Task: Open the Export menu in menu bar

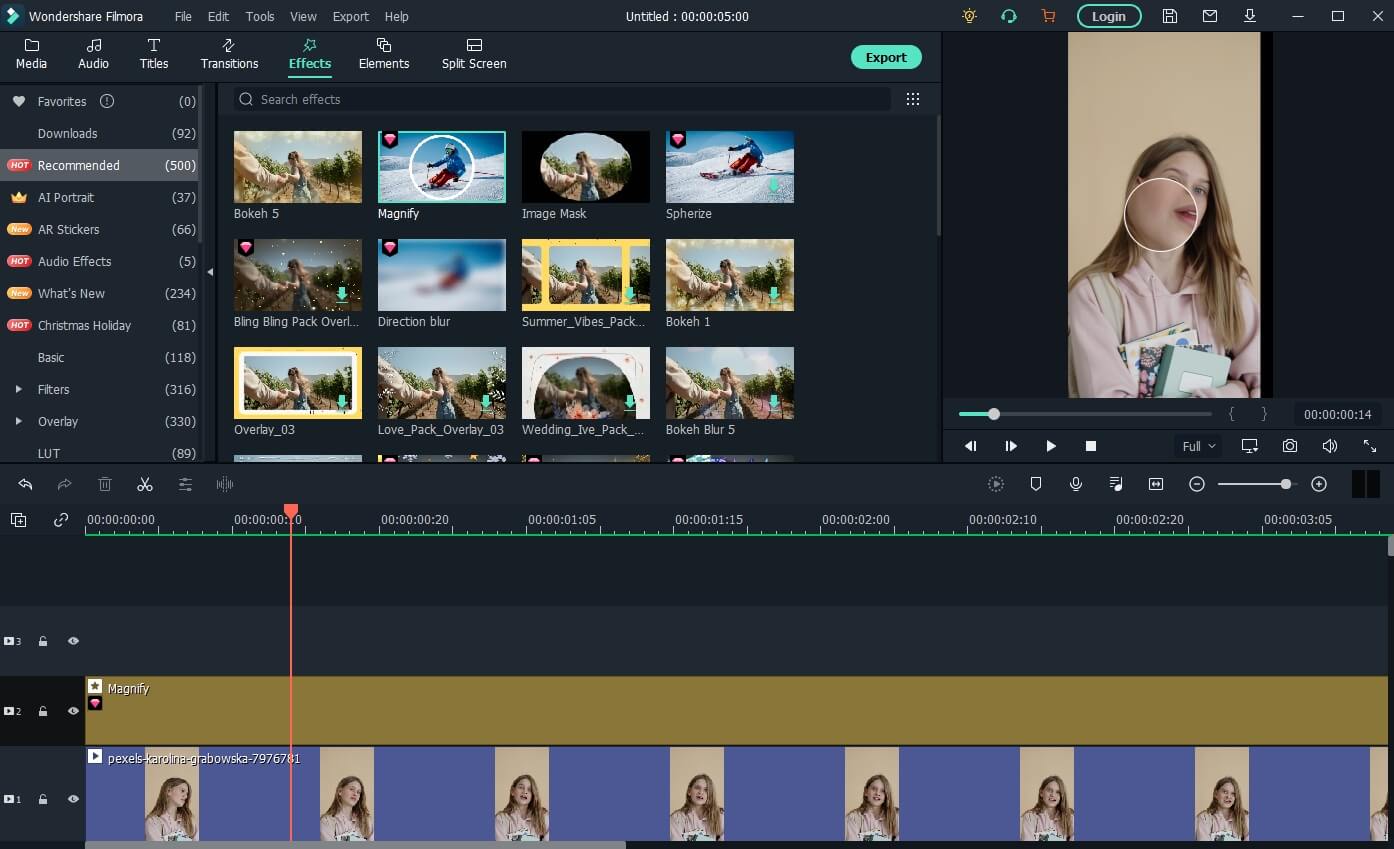Action: (x=350, y=16)
